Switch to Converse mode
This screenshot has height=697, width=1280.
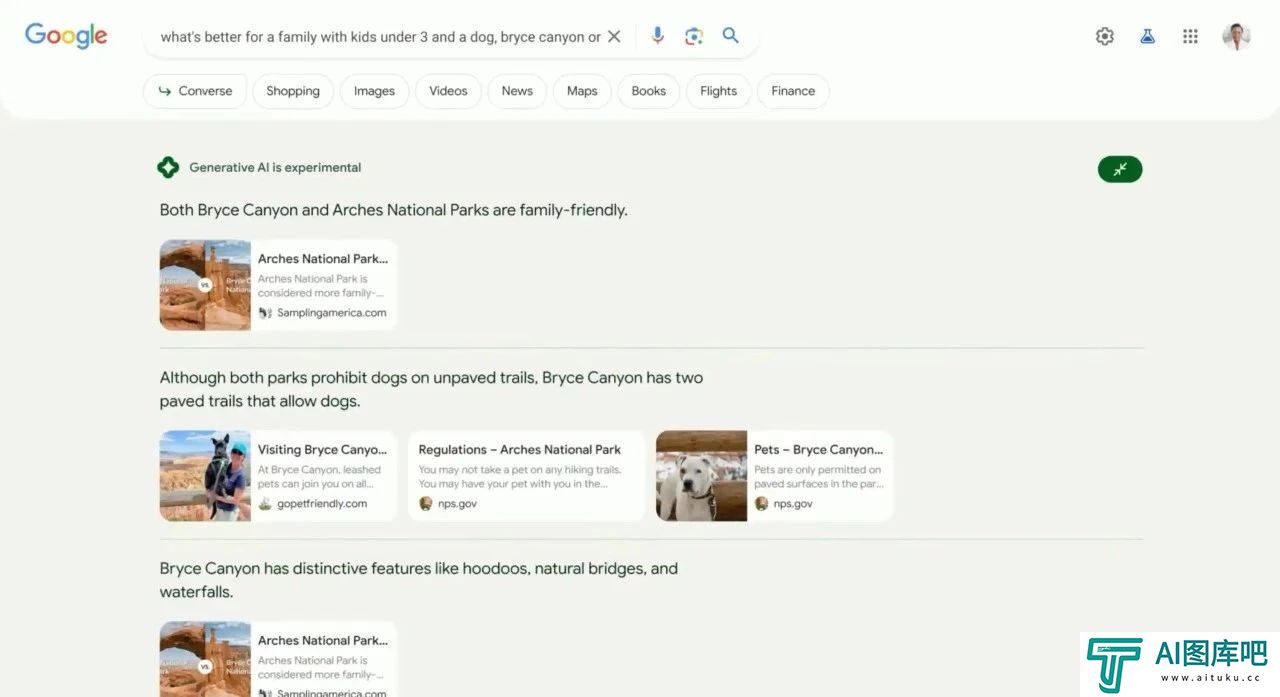click(195, 91)
